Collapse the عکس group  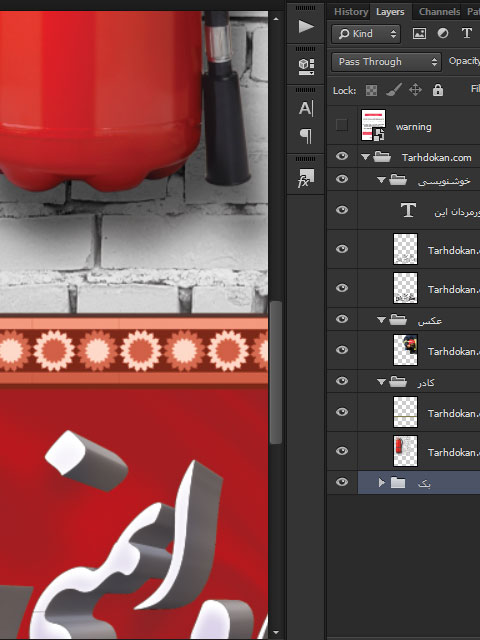(x=381, y=320)
